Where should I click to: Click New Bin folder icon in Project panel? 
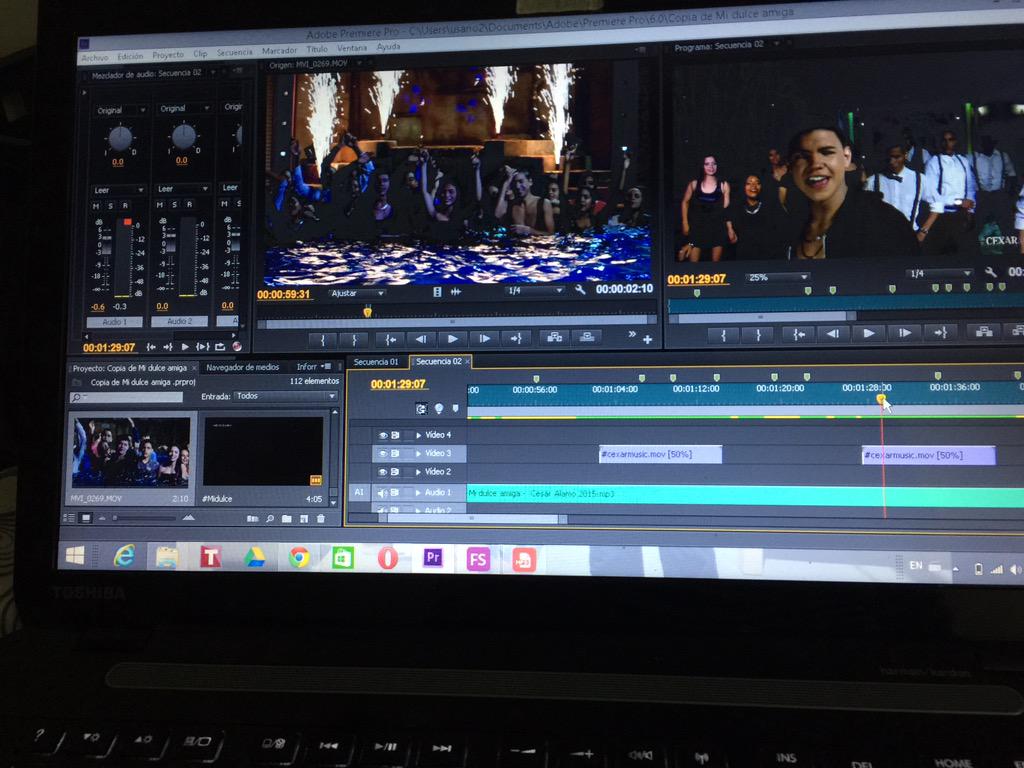click(x=287, y=519)
